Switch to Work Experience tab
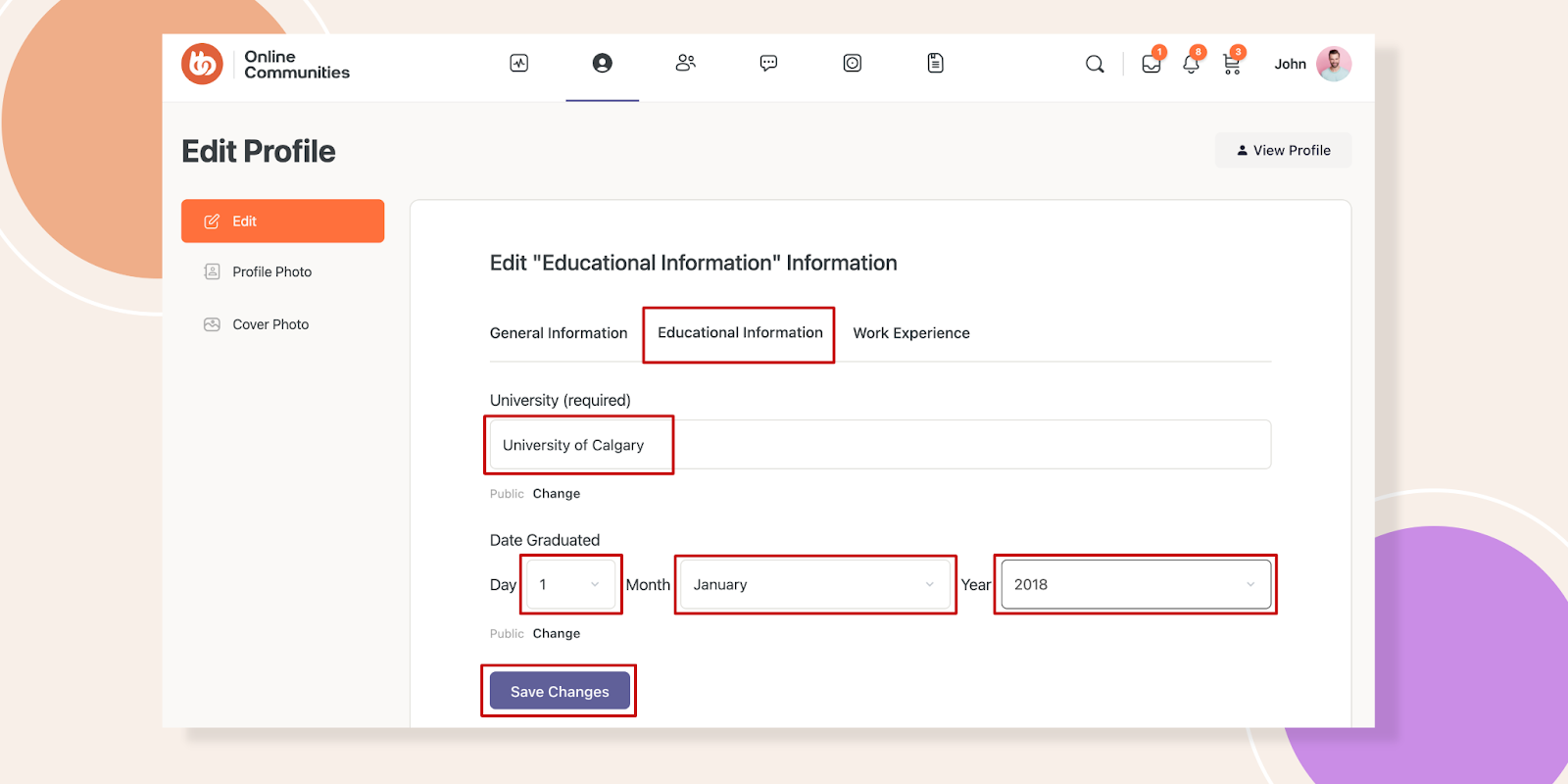This screenshot has height=784, width=1568. click(911, 333)
